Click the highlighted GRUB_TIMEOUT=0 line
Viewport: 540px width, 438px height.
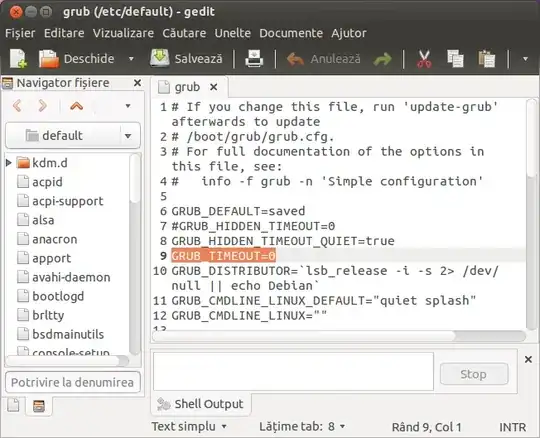(x=224, y=256)
